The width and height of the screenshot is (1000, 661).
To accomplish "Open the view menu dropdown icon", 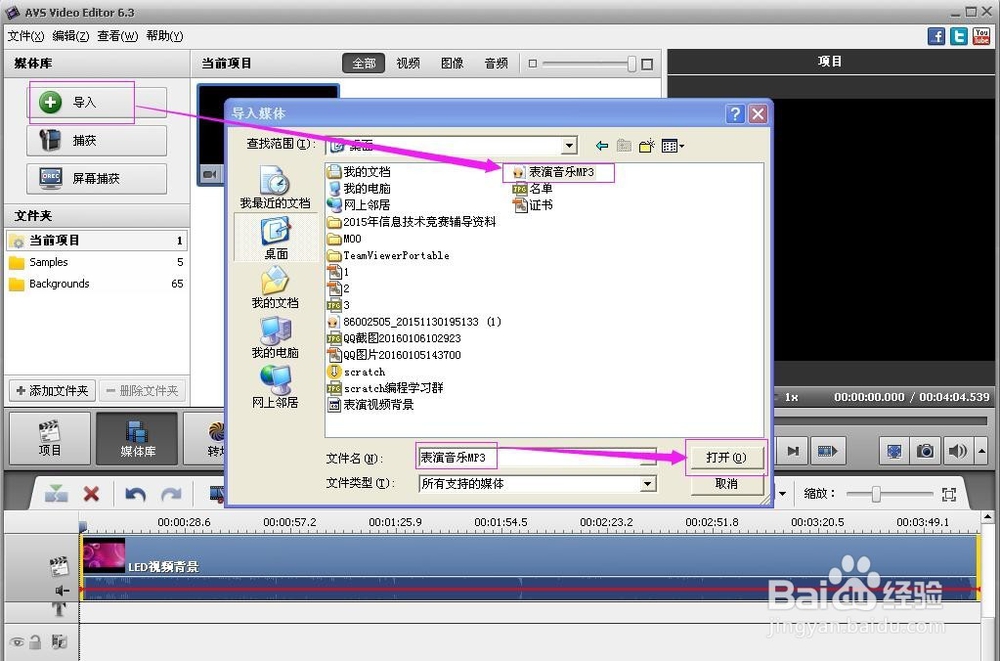I will click(x=673, y=146).
